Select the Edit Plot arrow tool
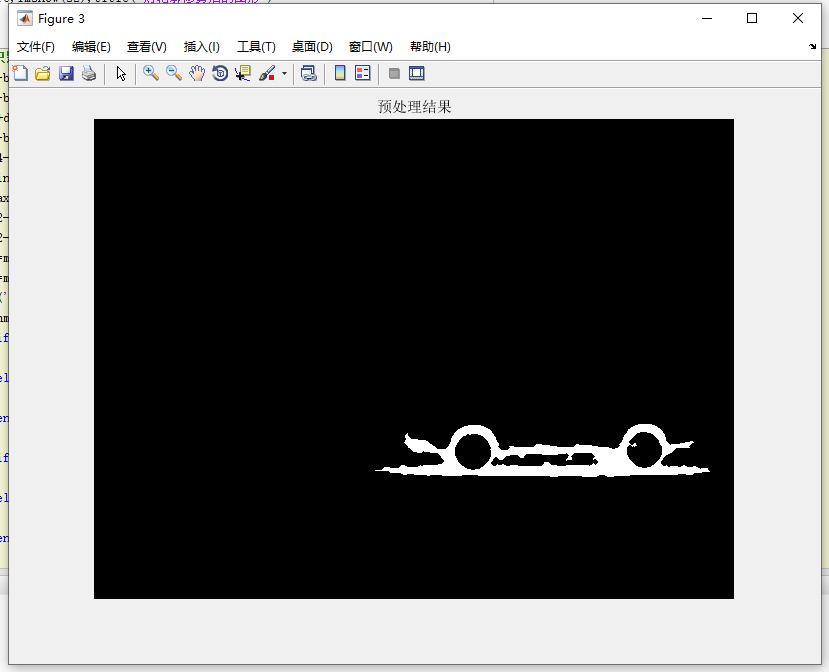 pos(121,73)
